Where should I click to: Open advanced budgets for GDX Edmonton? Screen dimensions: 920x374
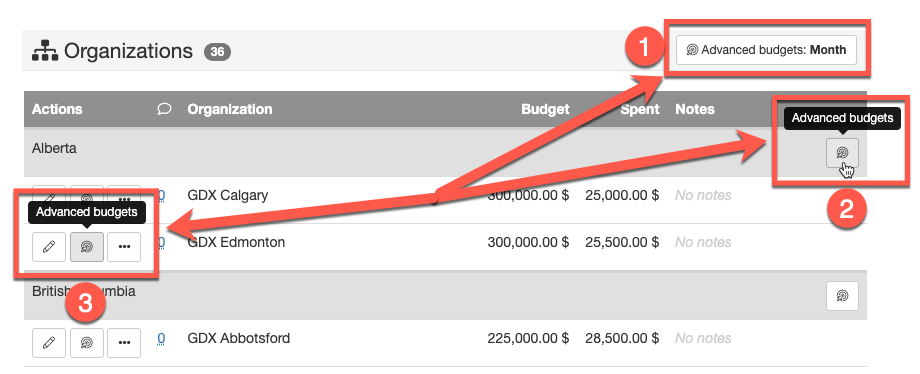coord(87,247)
